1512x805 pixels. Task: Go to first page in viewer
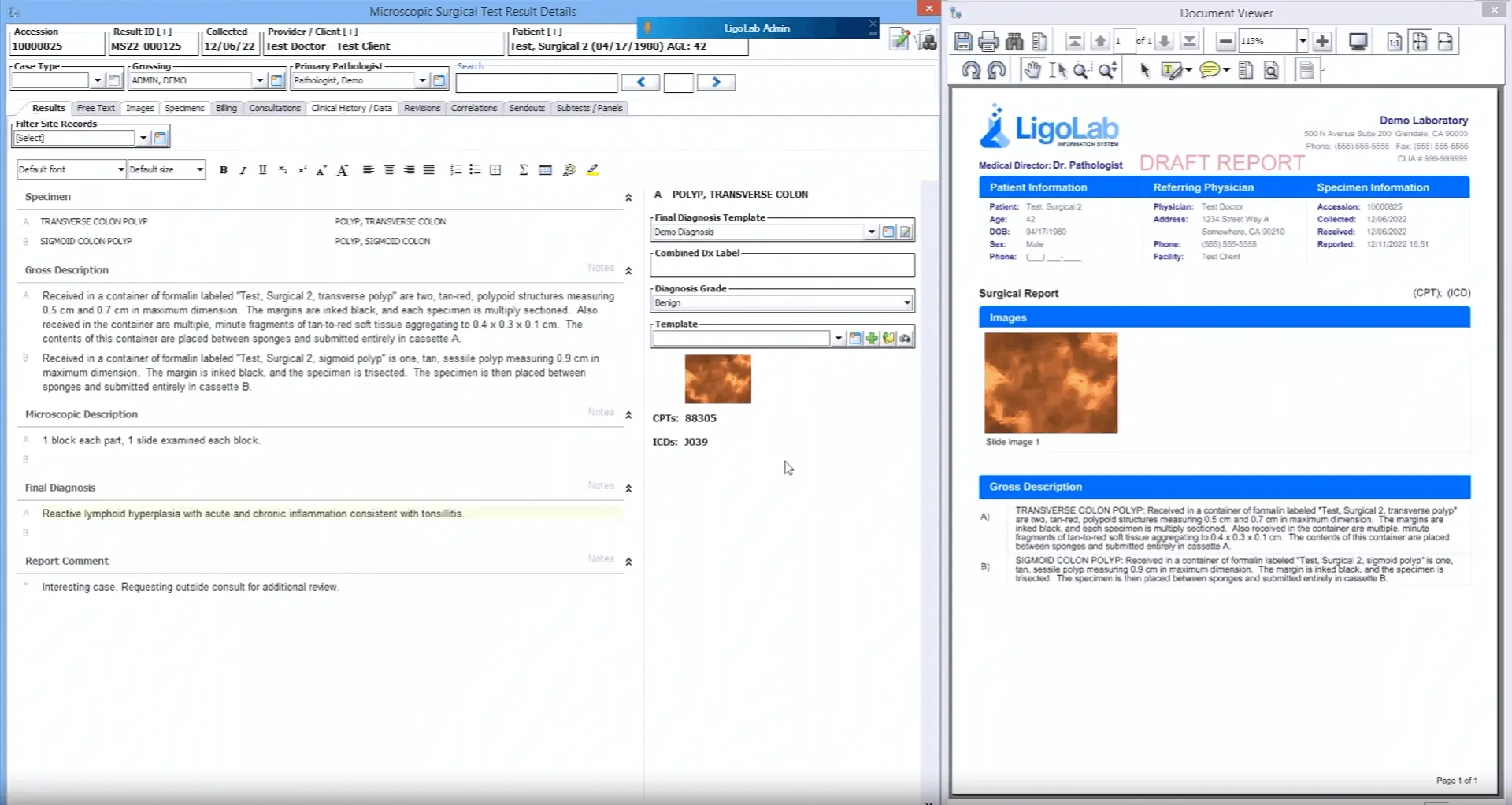point(1075,42)
